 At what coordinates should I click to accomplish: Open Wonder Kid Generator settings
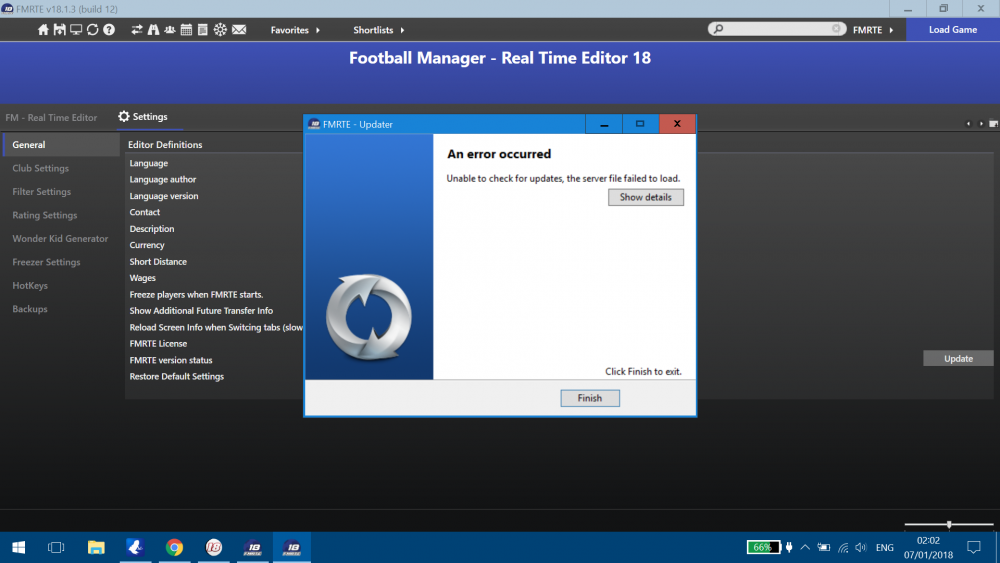(x=60, y=239)
